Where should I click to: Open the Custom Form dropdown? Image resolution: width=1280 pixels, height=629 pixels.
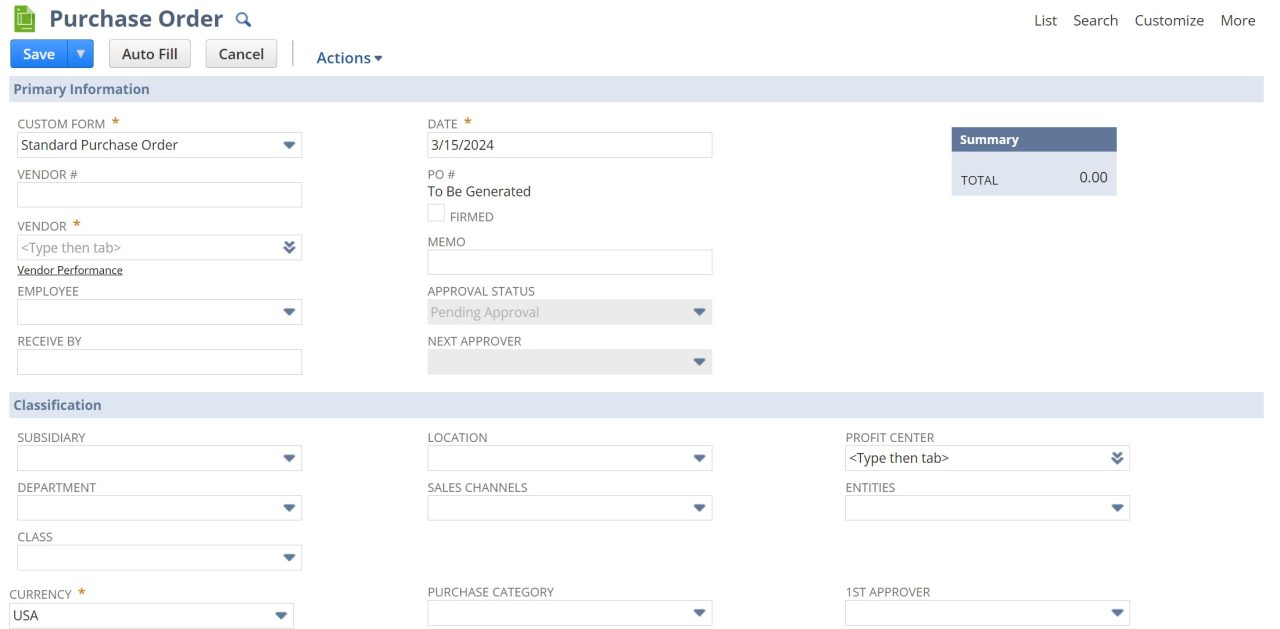tap(289, 144)
